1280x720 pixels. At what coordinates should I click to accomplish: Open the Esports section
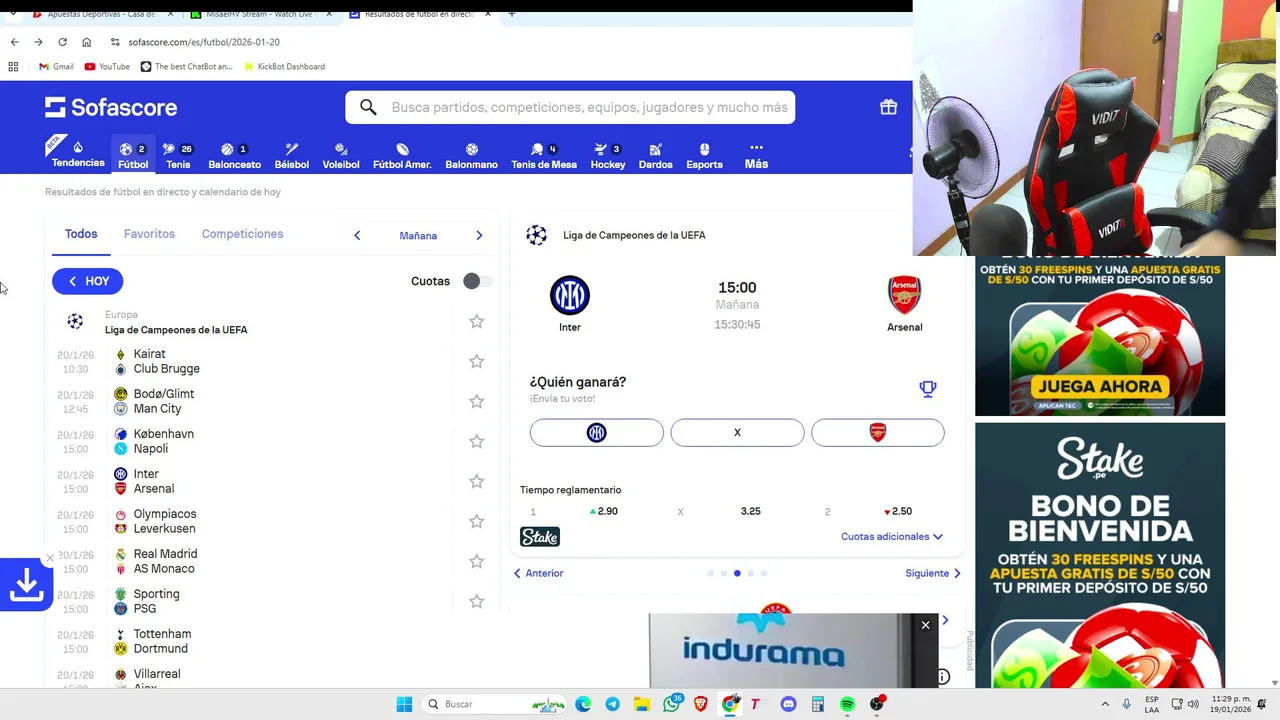coord(704,155)
